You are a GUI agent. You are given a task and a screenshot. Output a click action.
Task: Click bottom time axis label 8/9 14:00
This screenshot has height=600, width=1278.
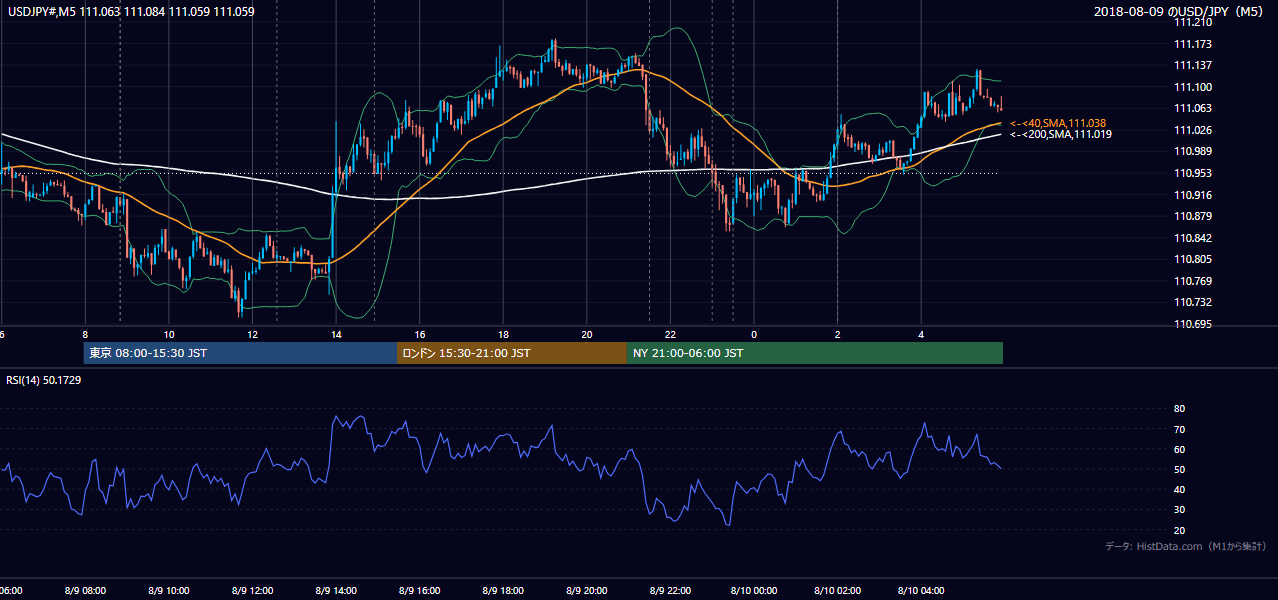pos(336,591)
